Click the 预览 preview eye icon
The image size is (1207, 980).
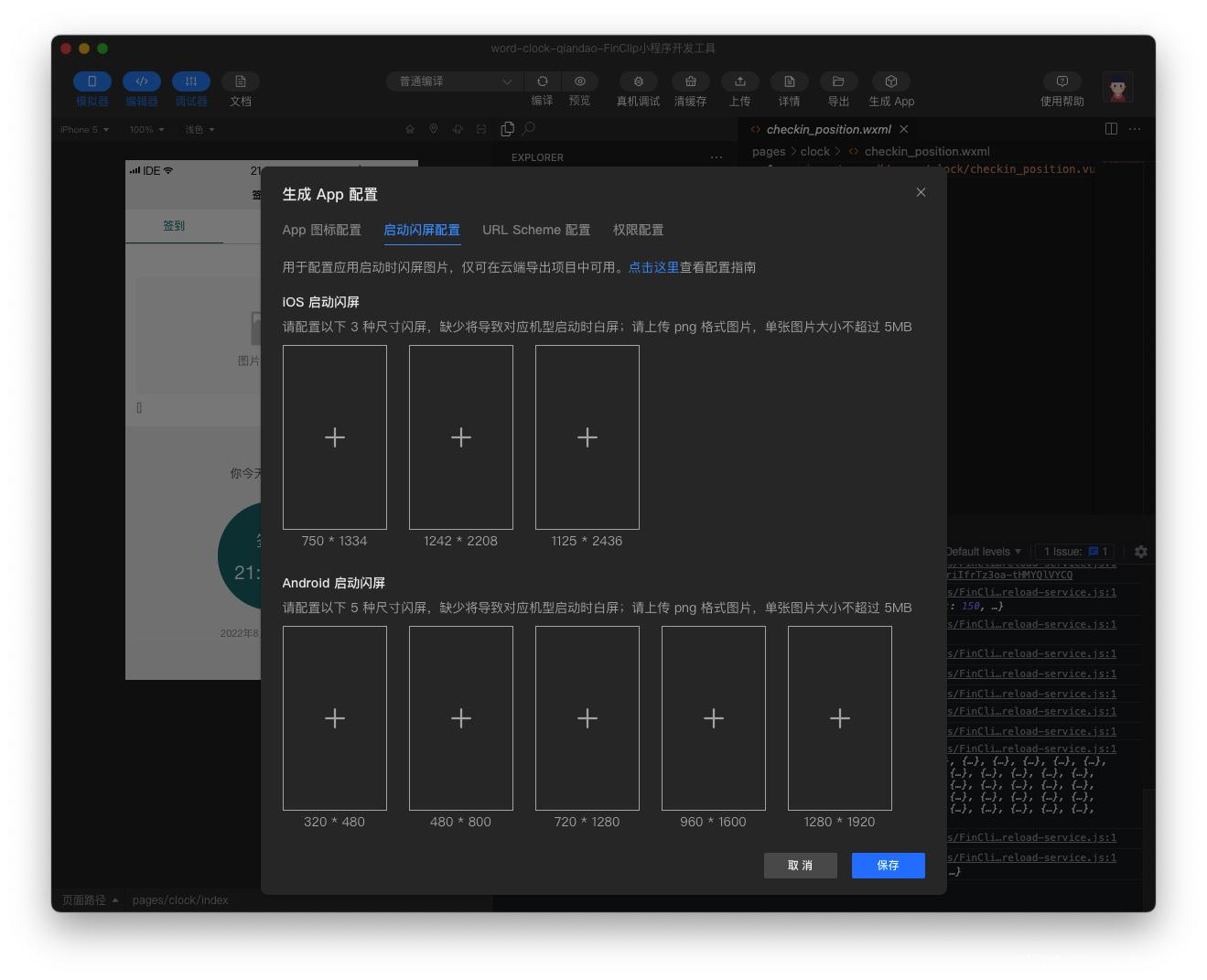[579, 81]
